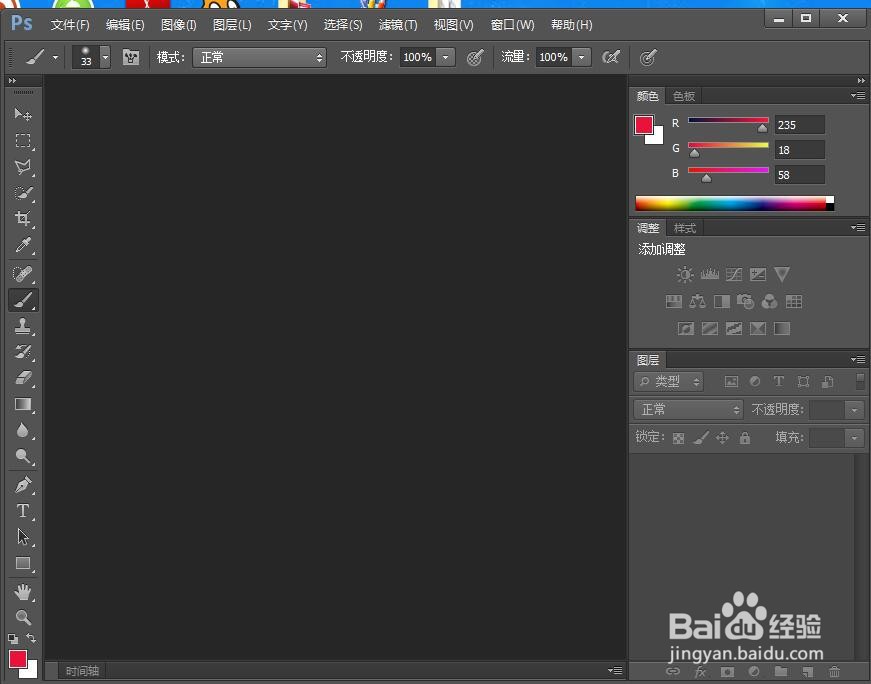The width and height of the screenshot is (871, 684).
Task: Select the Clone Stamp tool
Action: 23,326
